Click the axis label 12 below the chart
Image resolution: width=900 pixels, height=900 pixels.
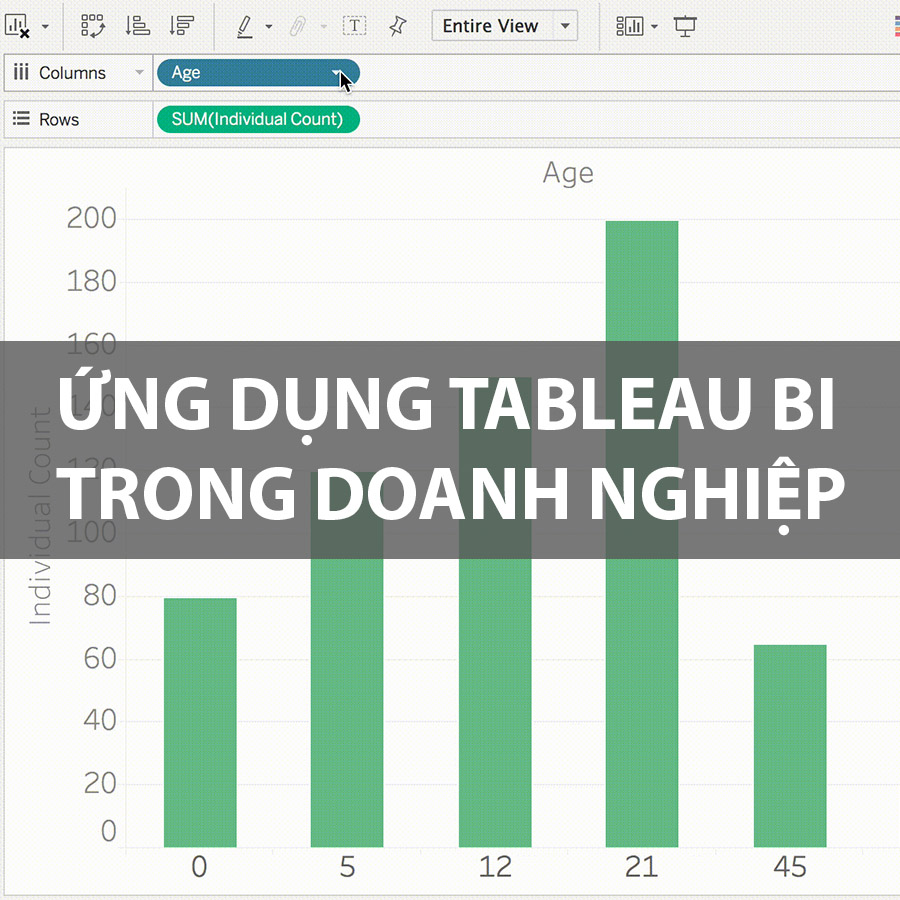point(495,867)
